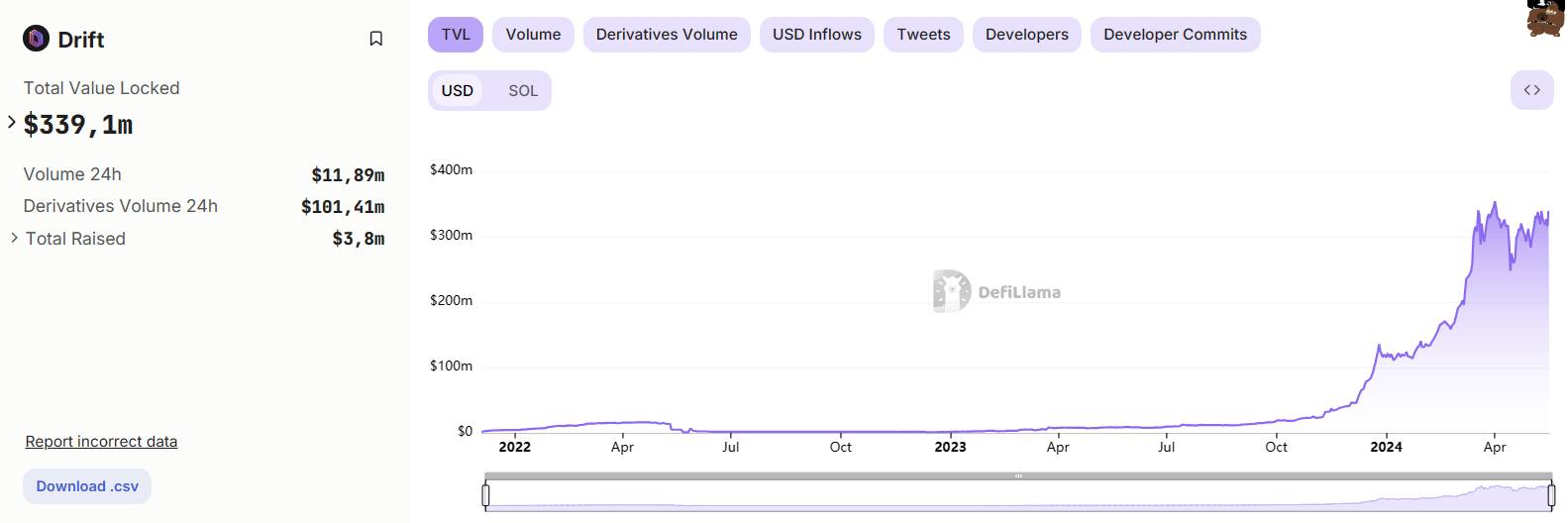1568x523 pixels.
Task: Bookmark the Drift protocol
Action: 375,39
